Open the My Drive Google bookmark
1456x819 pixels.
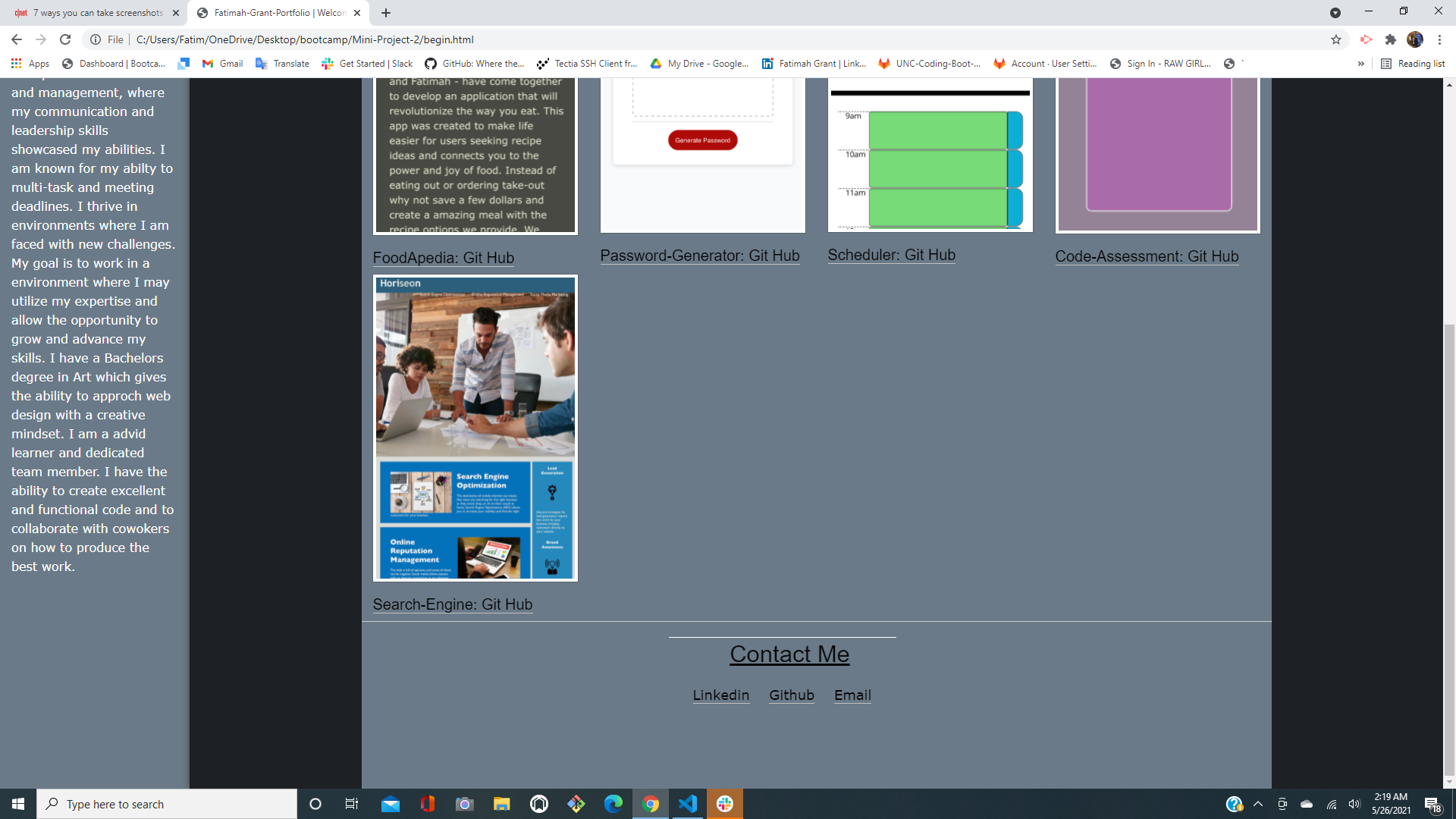[699, 64]
